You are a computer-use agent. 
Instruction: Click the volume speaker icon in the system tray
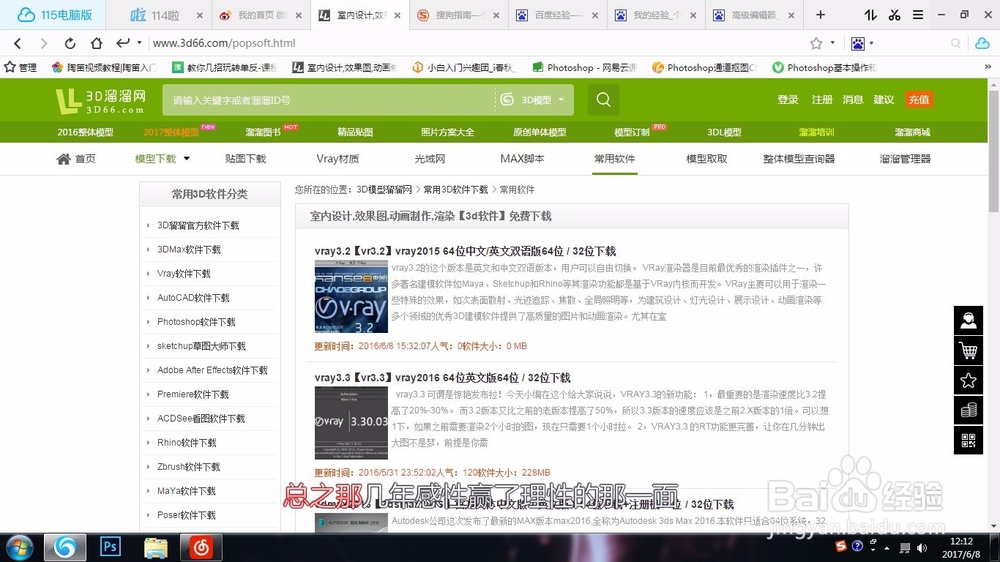point(922,548)
